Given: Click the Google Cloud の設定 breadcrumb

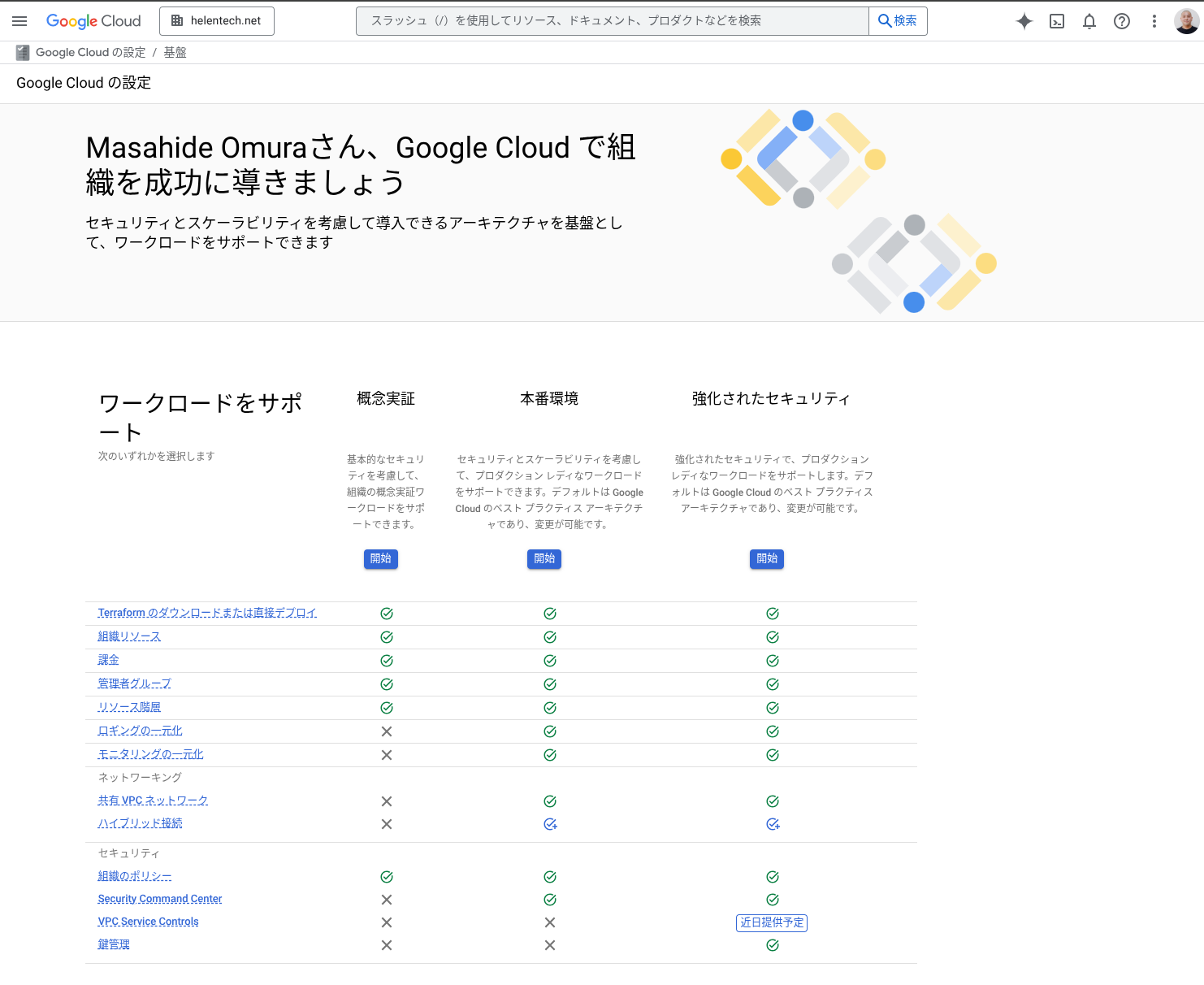Looking at the screenshot, I should click(x=90, y=52).
